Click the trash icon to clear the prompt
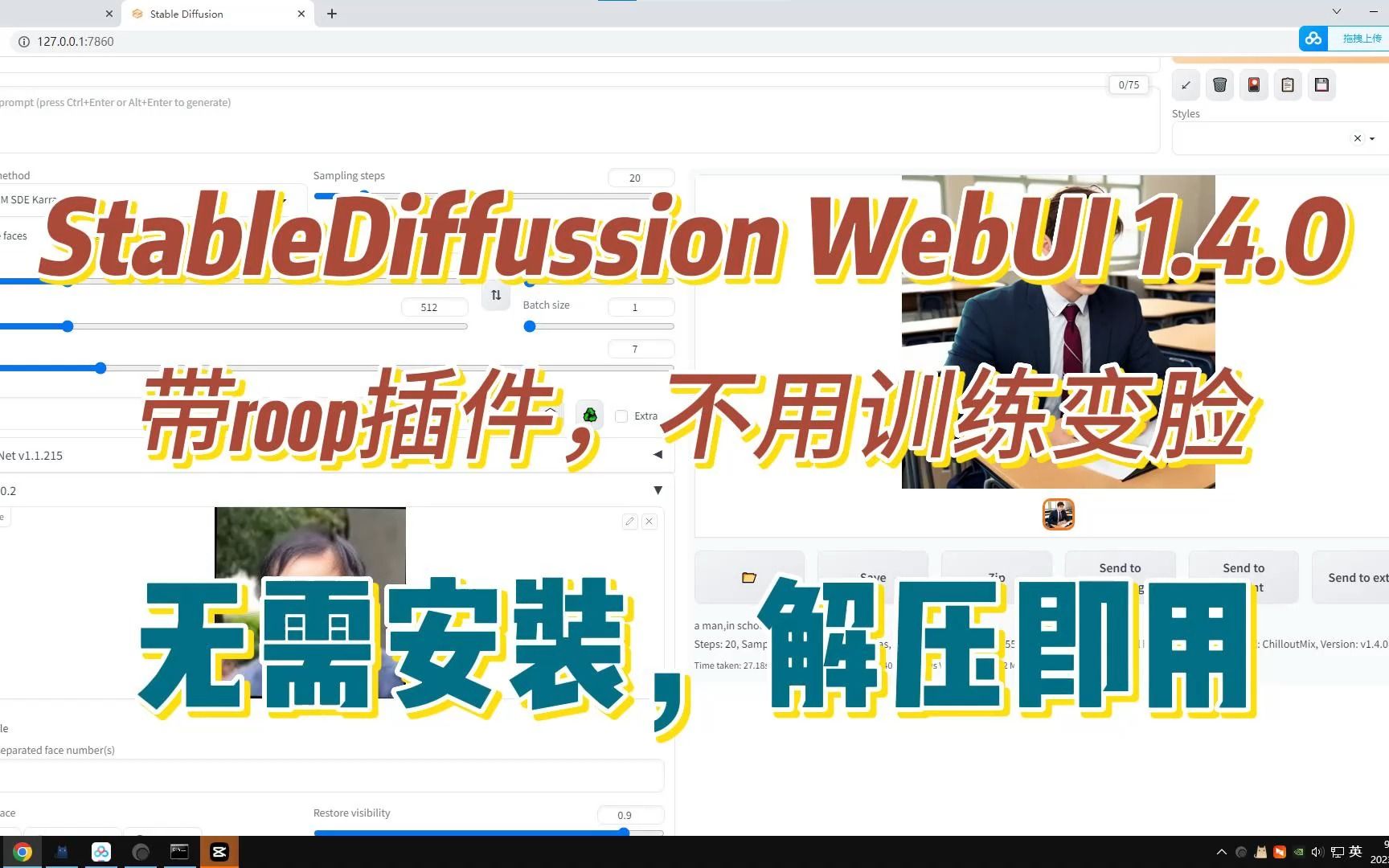Screen dimensions: 1389x868 click(x=1219, y=84)
